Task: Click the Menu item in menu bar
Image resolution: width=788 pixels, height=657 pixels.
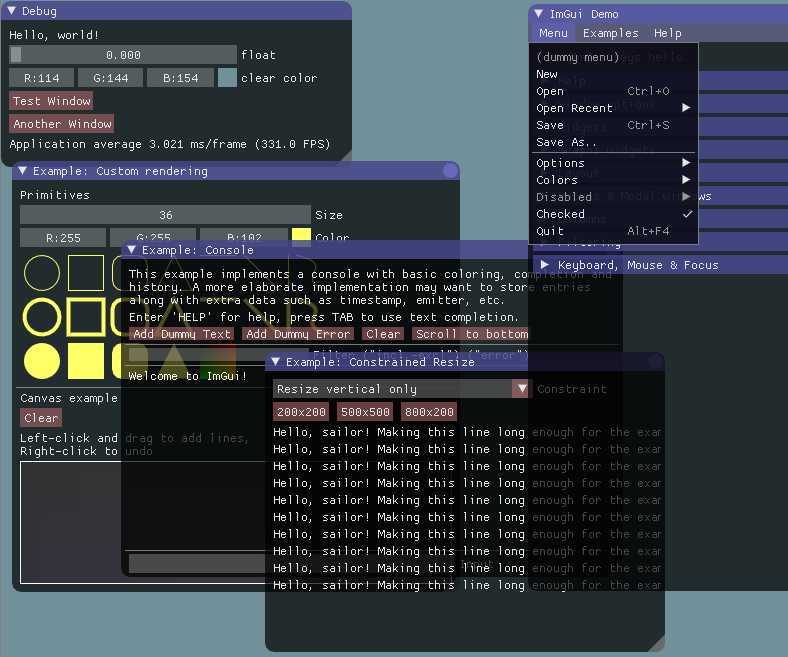Action: click(553, 33)
